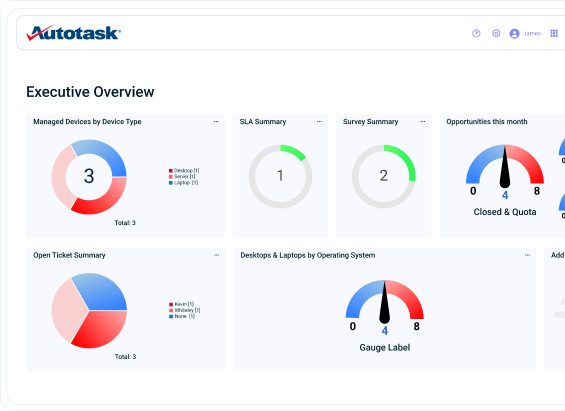Click the value 4 on Gauge Label gauge
Viewport: 565px width, 411px height.
click(x=385, y=331)
